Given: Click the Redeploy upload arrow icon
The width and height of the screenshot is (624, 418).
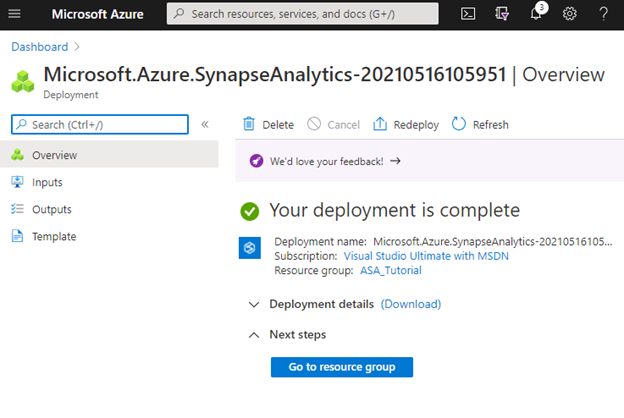Looking at the screenshot, I should (380, 124).
